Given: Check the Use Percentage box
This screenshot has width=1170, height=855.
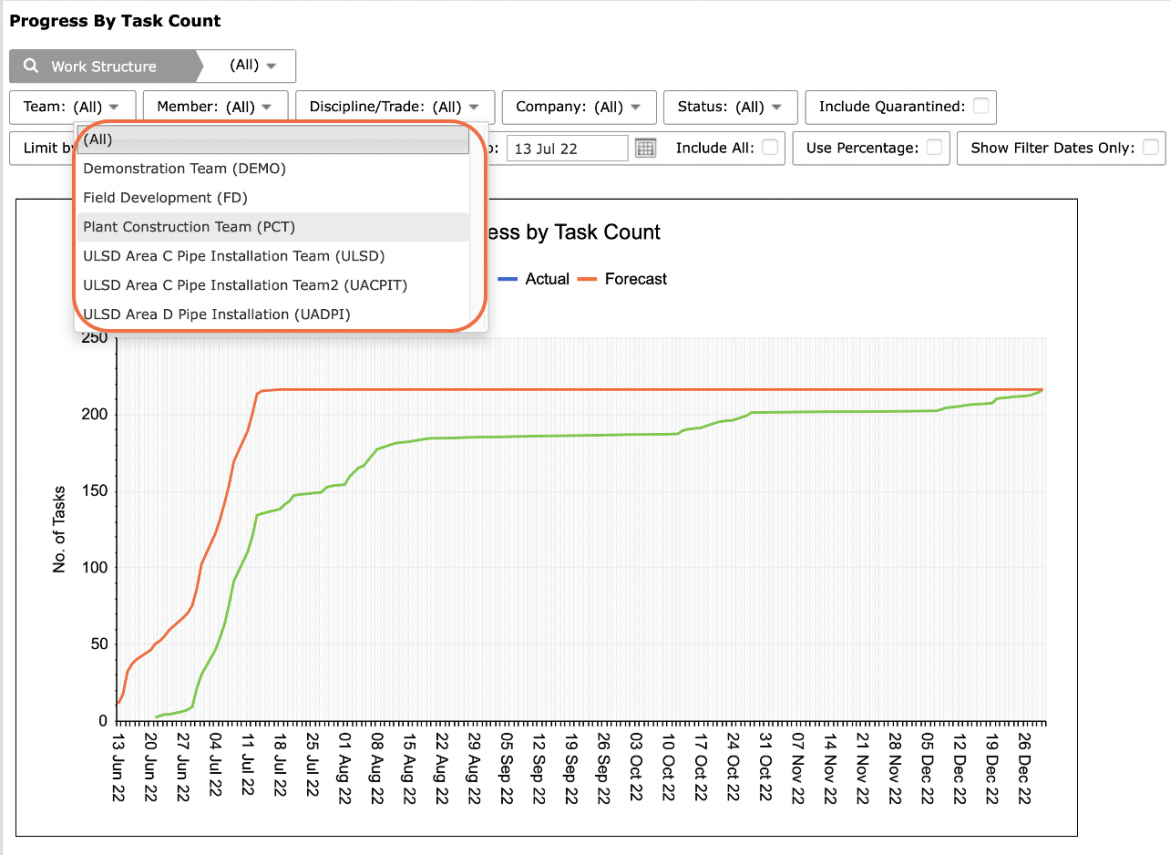Looking at the screenshot, I should [934, 147].
